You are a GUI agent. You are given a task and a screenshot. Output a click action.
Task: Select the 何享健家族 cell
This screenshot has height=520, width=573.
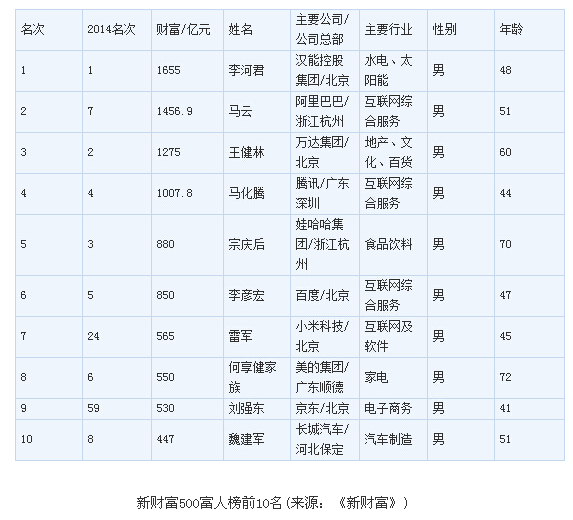[x=257, y=377]
